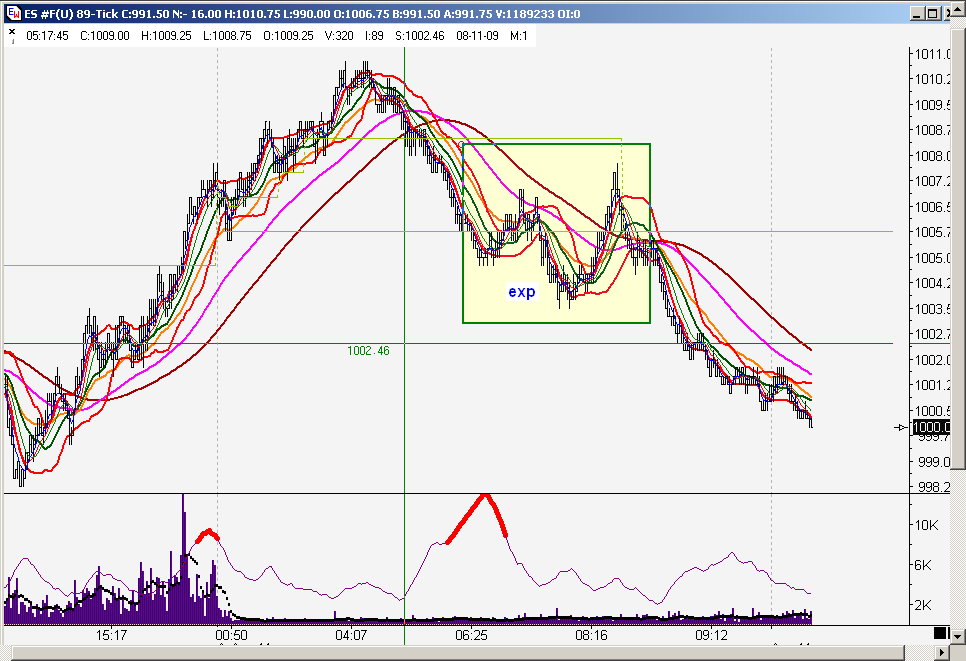This screenshot has width=966, height=661.
Task: Click the 05:17:45 cursor time value
Action: (x=47, y=36)
